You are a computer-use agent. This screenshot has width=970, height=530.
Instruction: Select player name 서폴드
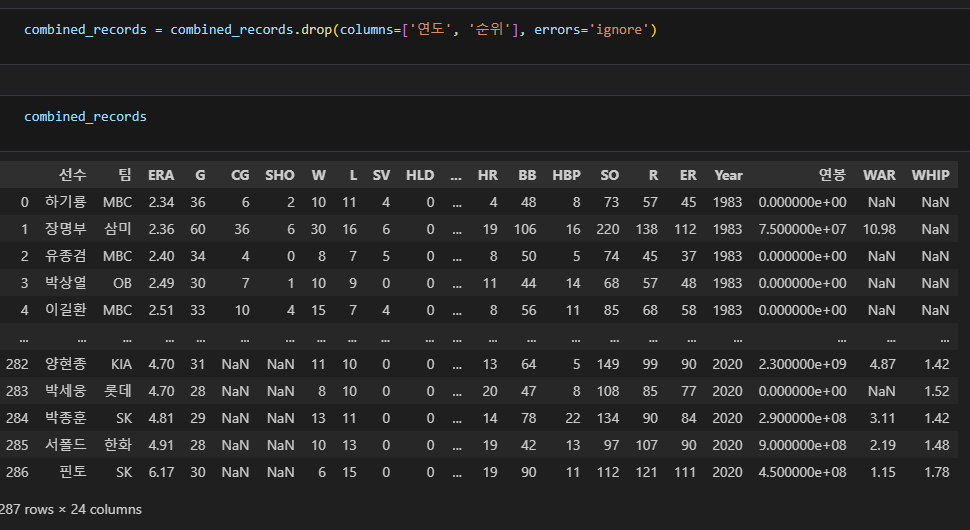pyautogui.click(x=66, y=445)
